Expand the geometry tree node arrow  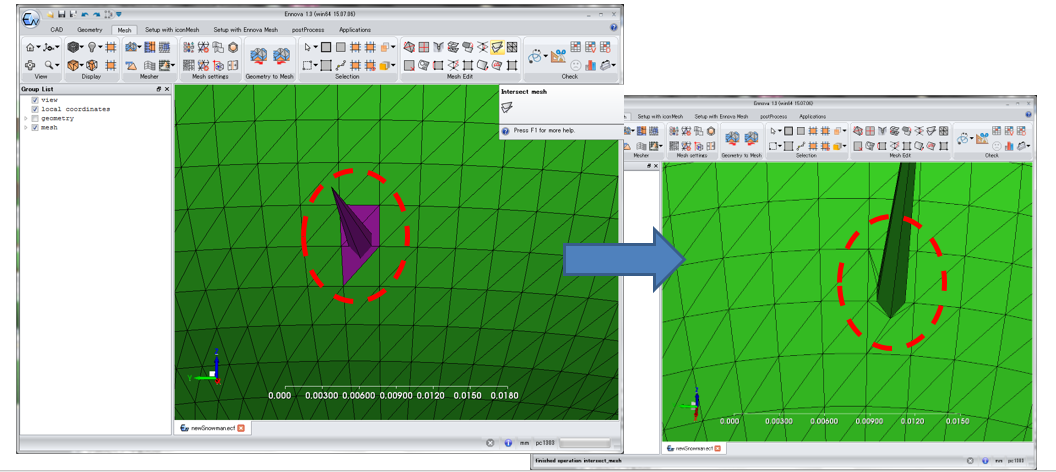pos(26,118)
